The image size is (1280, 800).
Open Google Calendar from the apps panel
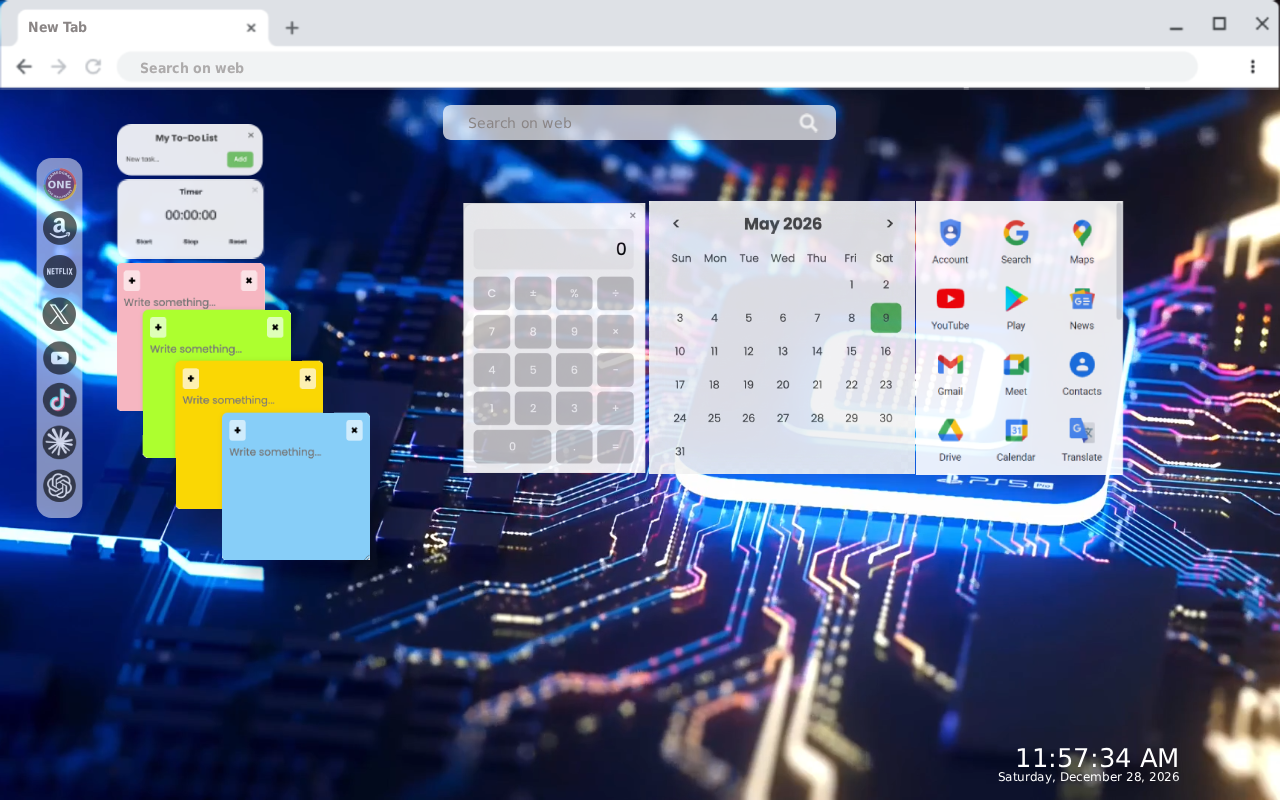1016,439
